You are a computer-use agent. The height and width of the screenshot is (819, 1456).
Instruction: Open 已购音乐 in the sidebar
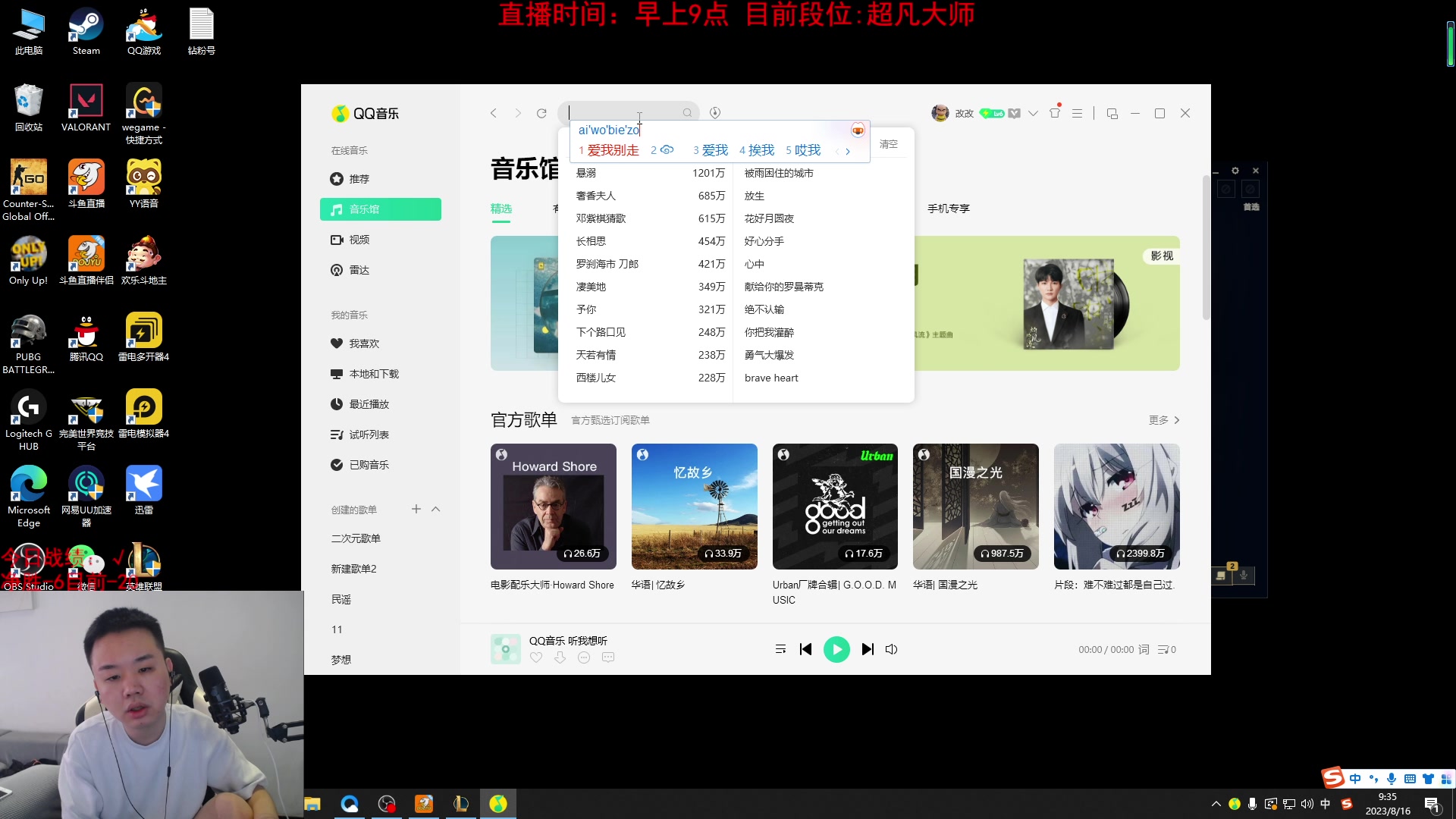coord(381,465)
